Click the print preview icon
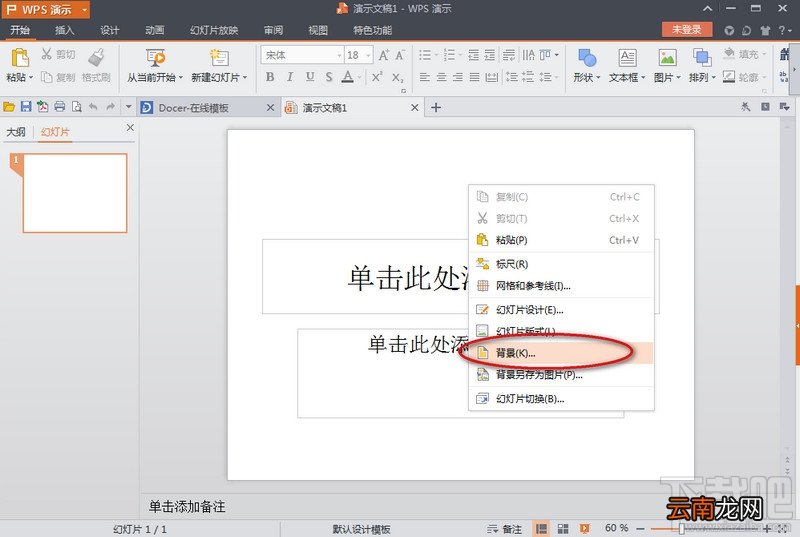 77,107
